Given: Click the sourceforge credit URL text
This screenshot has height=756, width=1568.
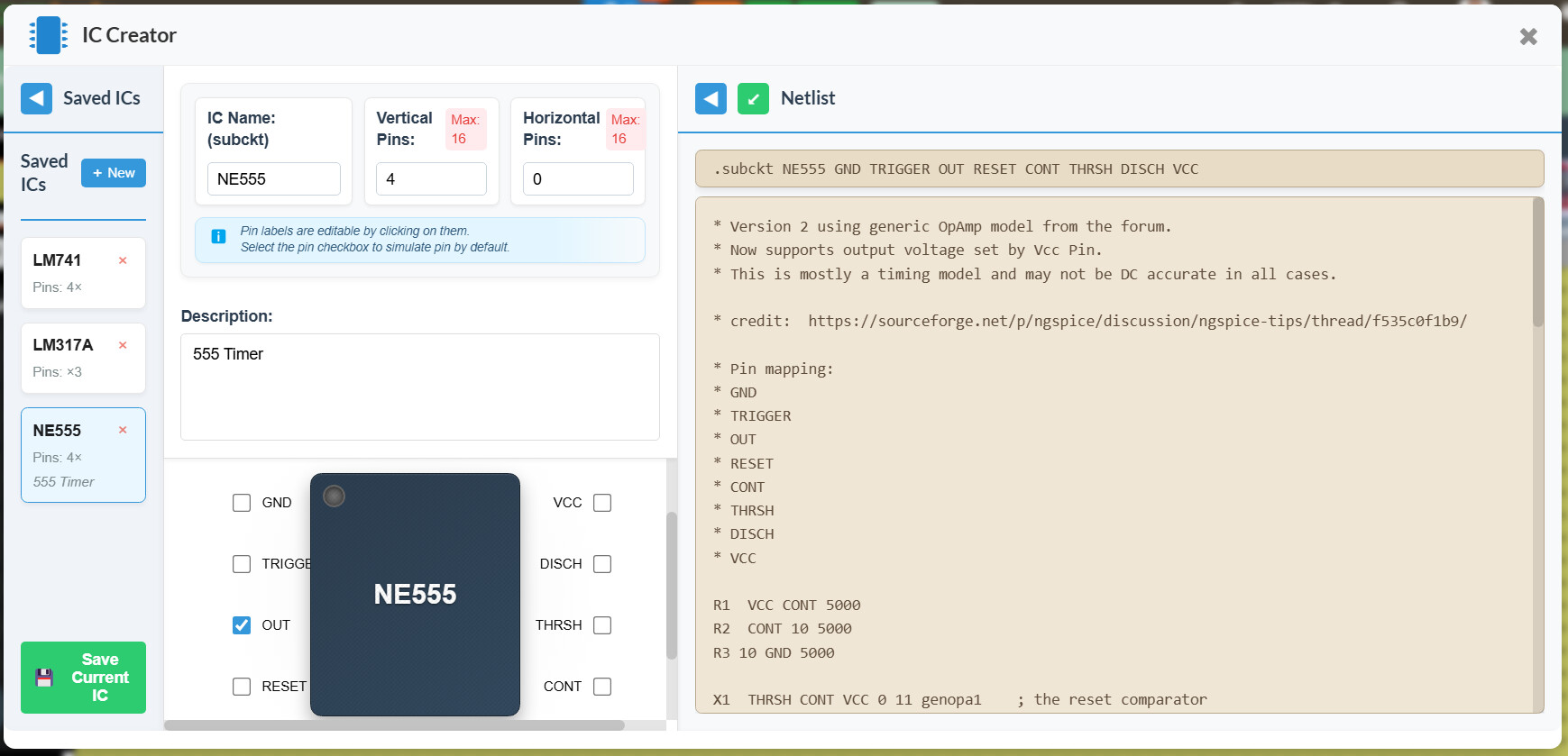Looking at the screenshot, I should 1137,321.
